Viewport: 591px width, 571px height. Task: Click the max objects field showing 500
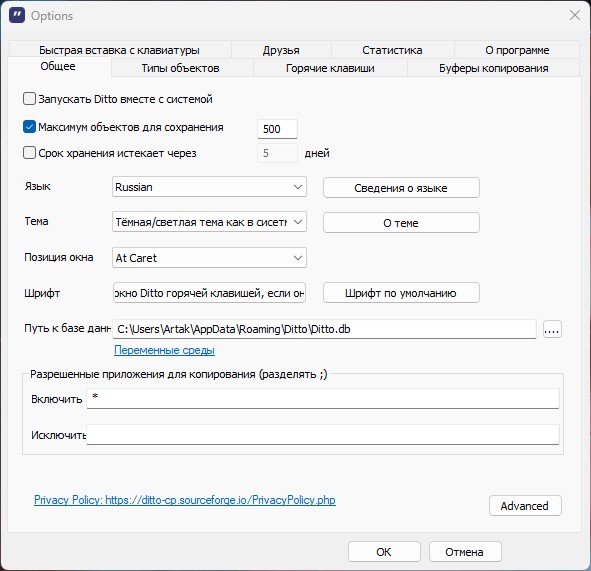tap(277, 129)
